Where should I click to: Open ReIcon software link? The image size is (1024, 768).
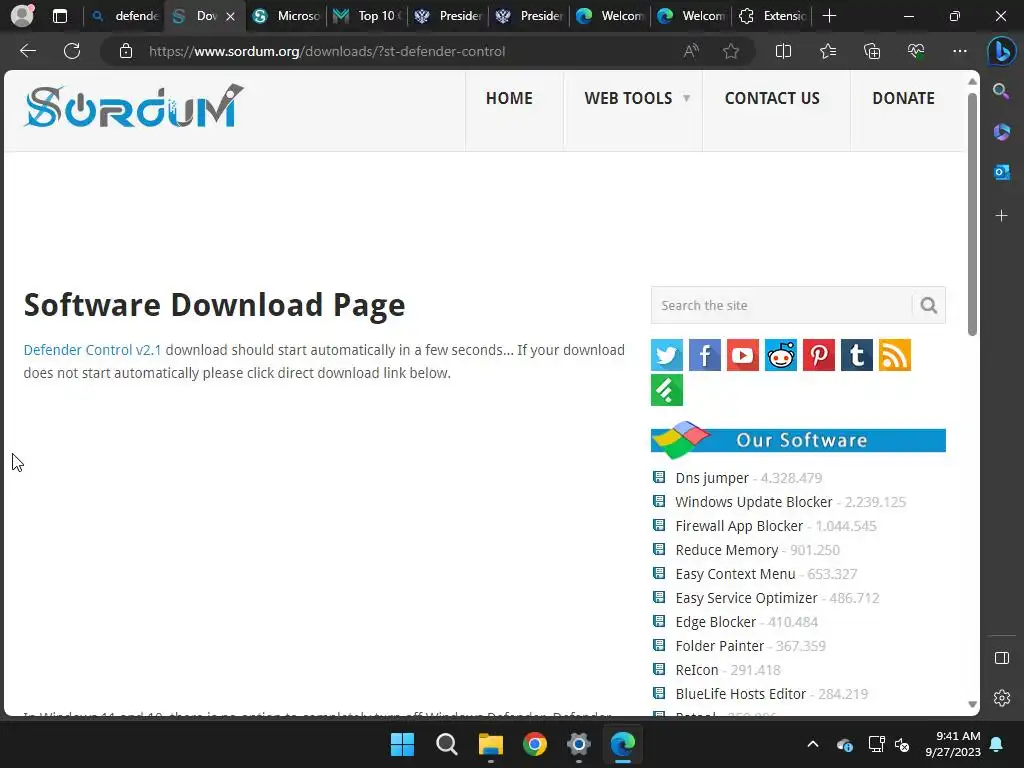coord(697,670)
